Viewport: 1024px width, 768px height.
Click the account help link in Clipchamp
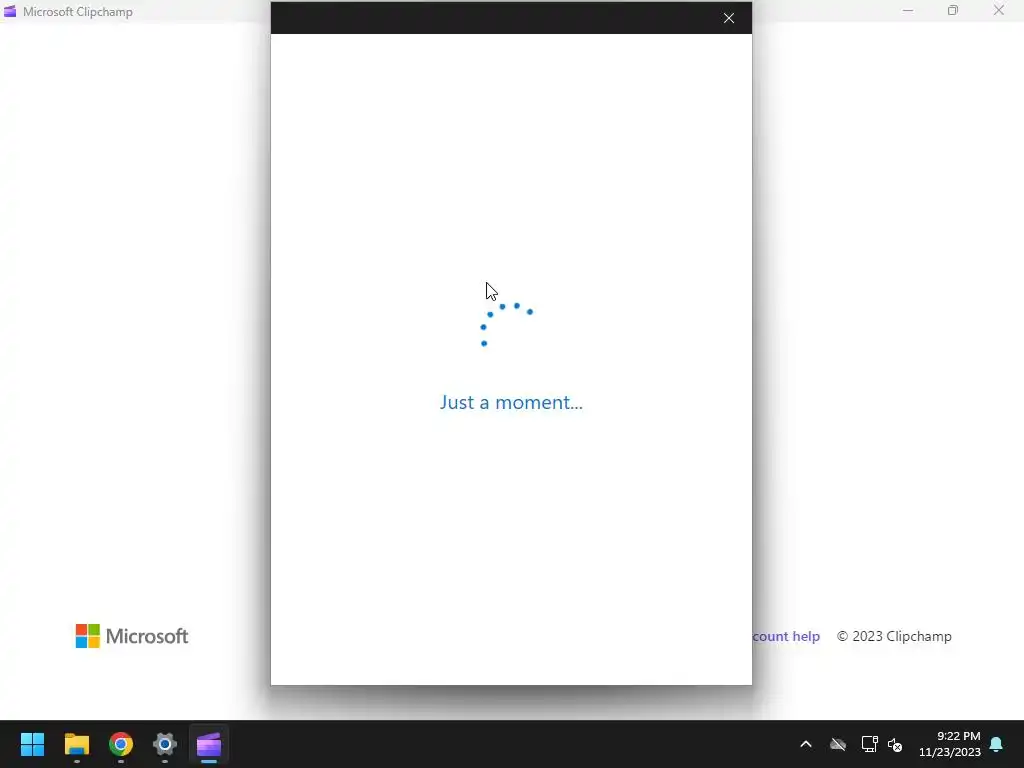tap(786, 636)
